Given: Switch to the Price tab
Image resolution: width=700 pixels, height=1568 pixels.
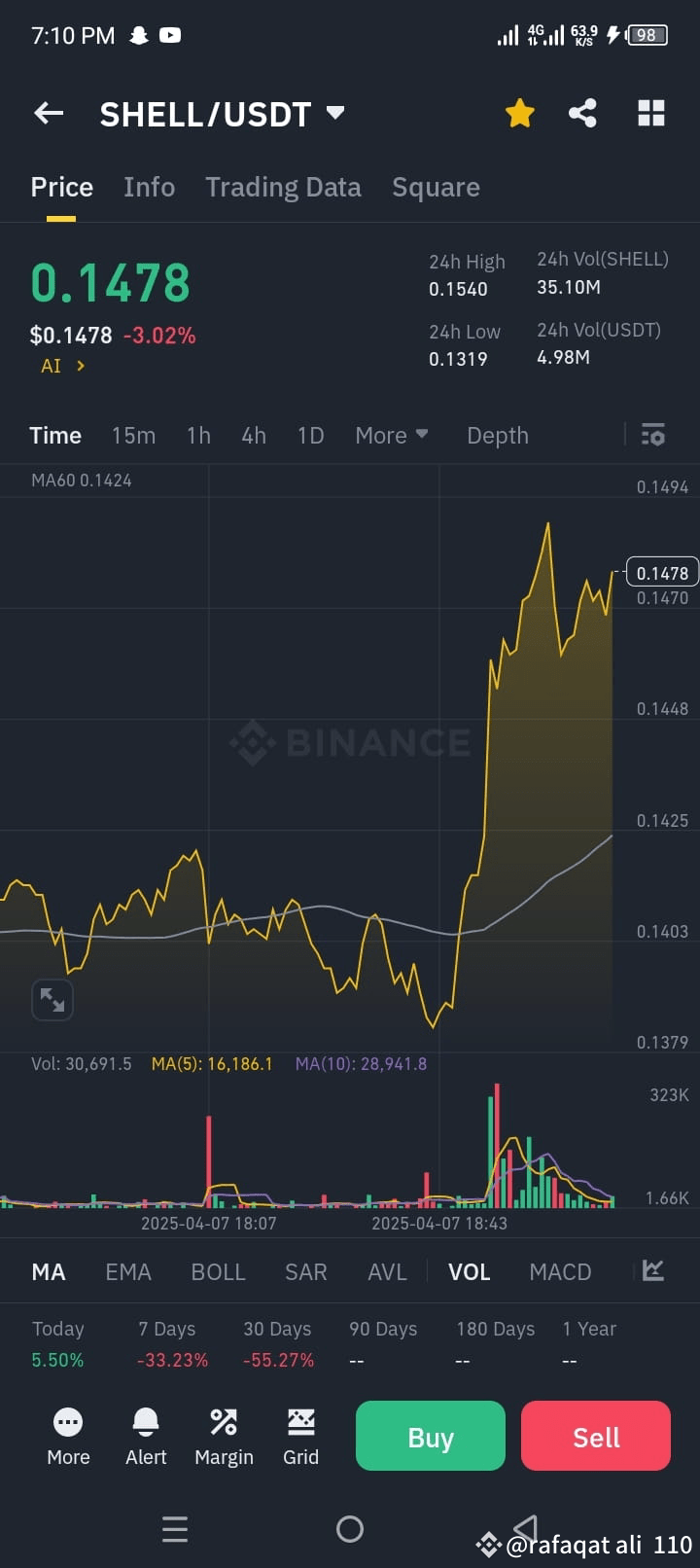Looking at the screenshot, I should point(62,187).
